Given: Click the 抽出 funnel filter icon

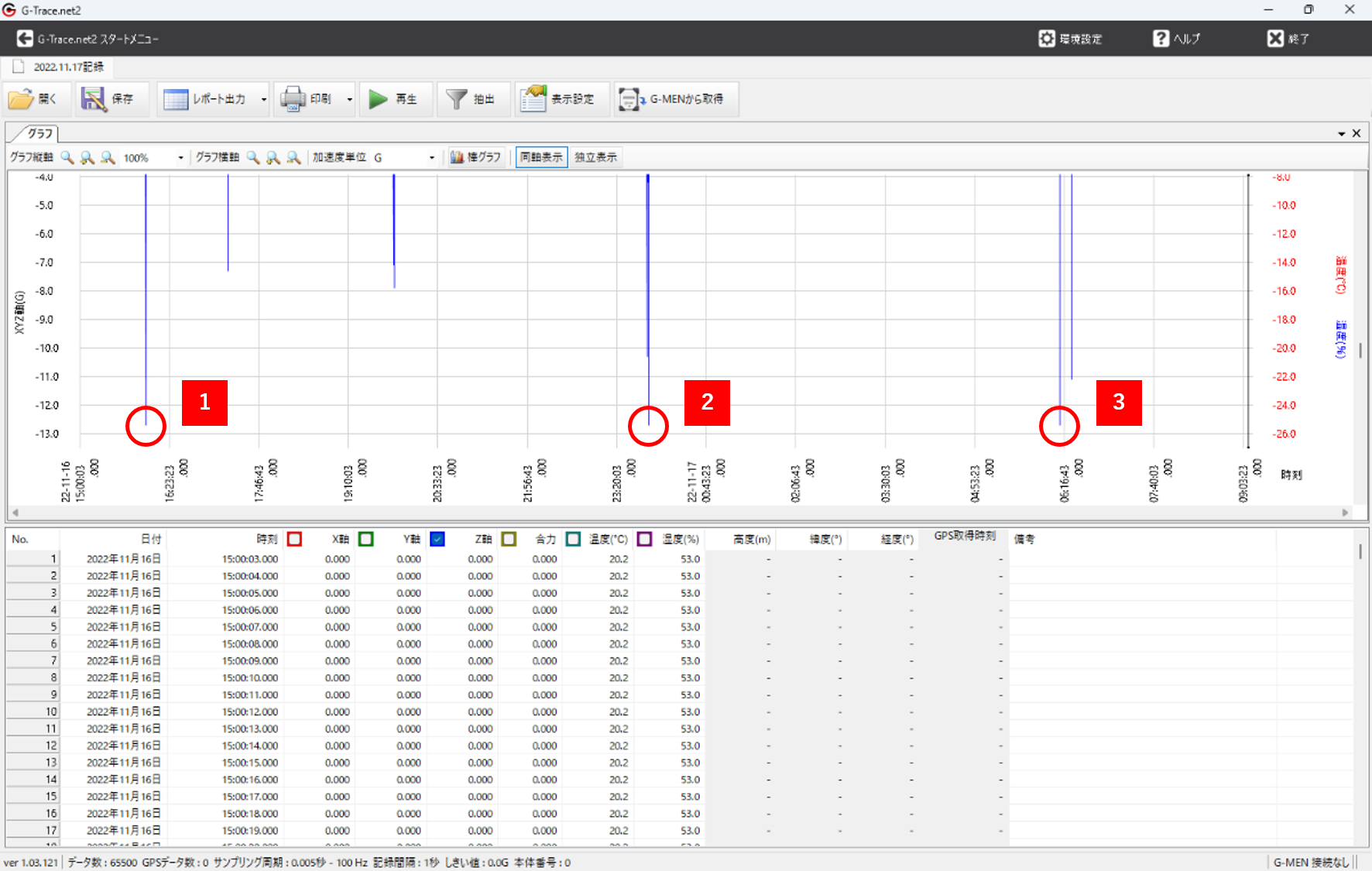Looking at the screenshot, I should 457,99.
